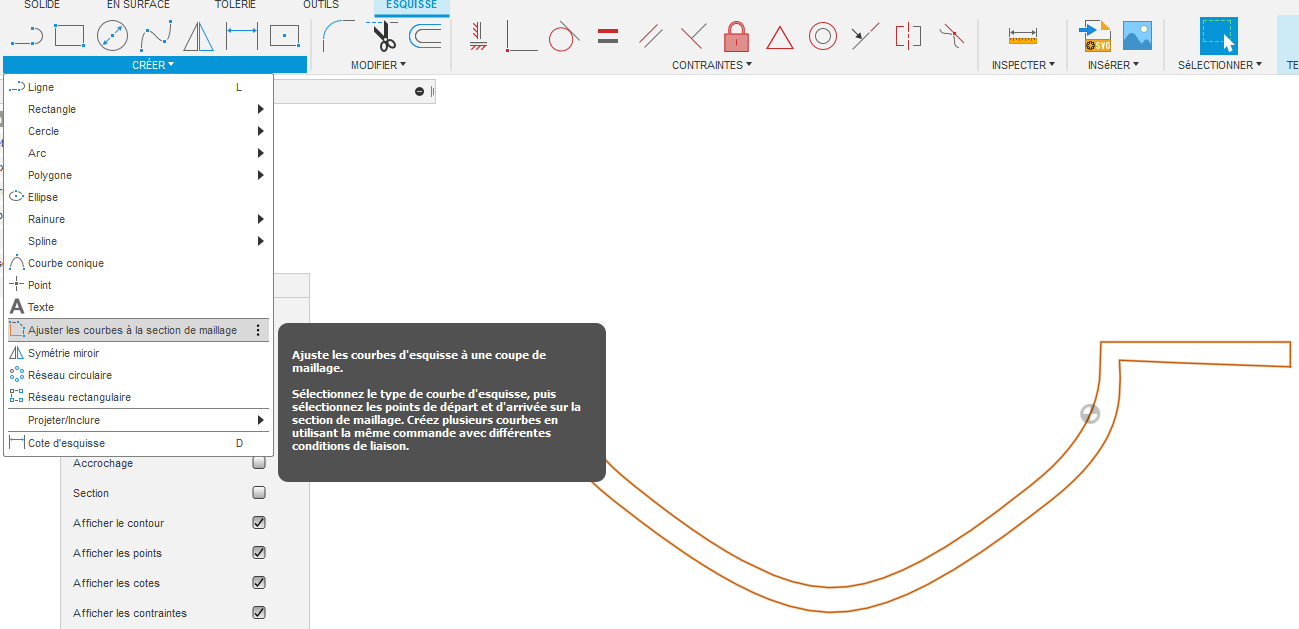1299x629 pixels.
Task: Click the Insert SVG icon
Action: coord(1096,37)
